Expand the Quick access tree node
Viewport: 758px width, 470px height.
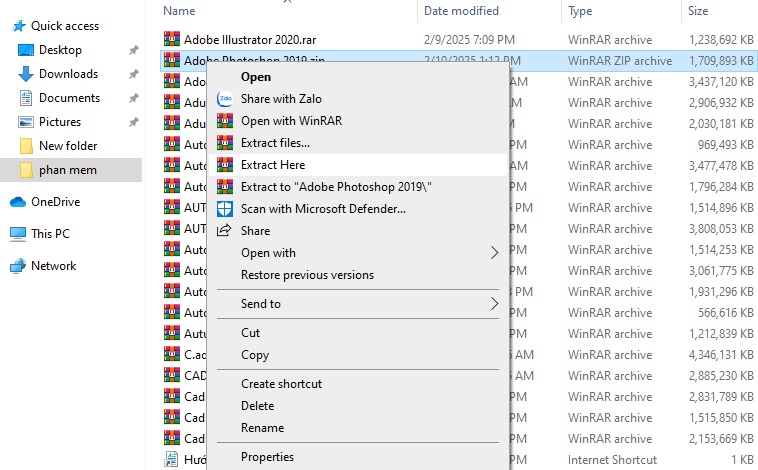coord(8,26)
